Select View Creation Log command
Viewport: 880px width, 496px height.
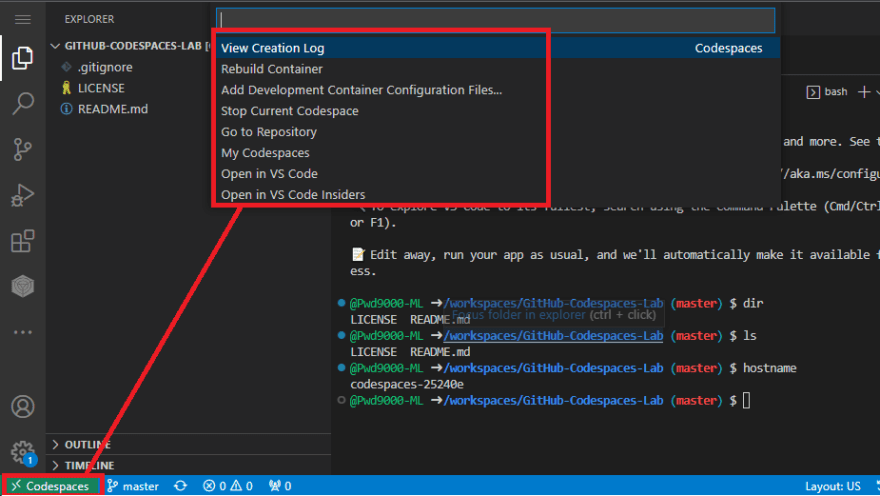[497, 48]
